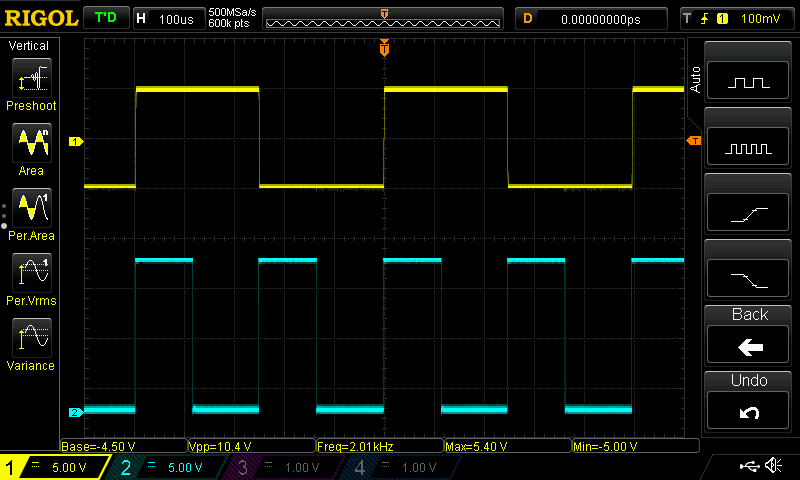Image resolution: width=800 pixels, height=480 pixels.
Task: Open horizontal timebase 100us setting
Action: (168, 19)
